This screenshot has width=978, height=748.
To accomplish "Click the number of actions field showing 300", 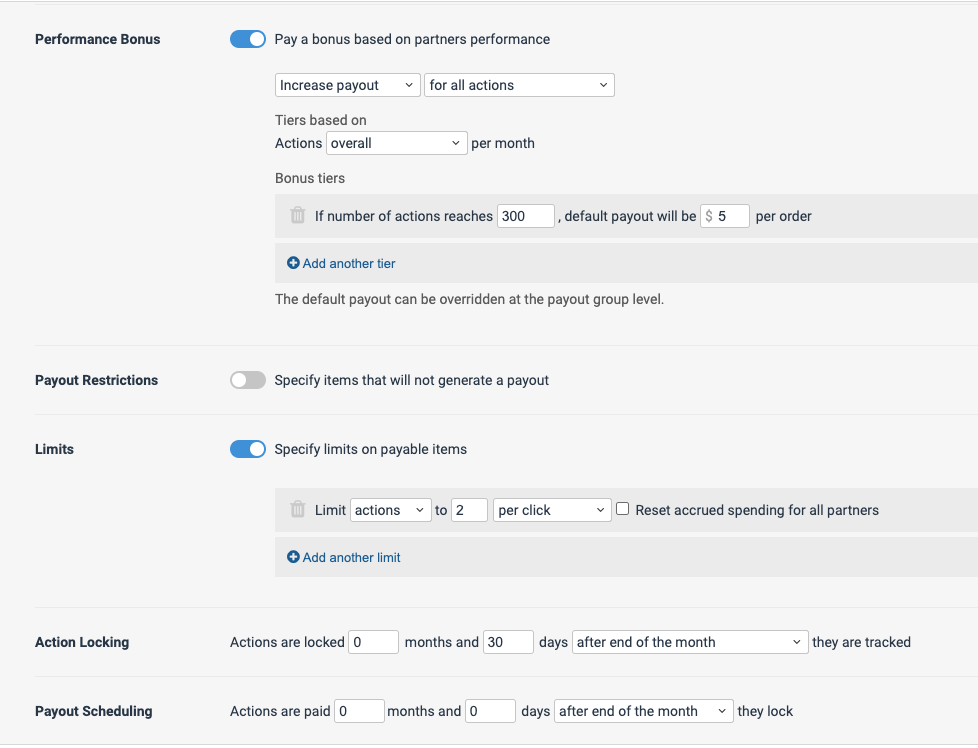I will [525, 216].
